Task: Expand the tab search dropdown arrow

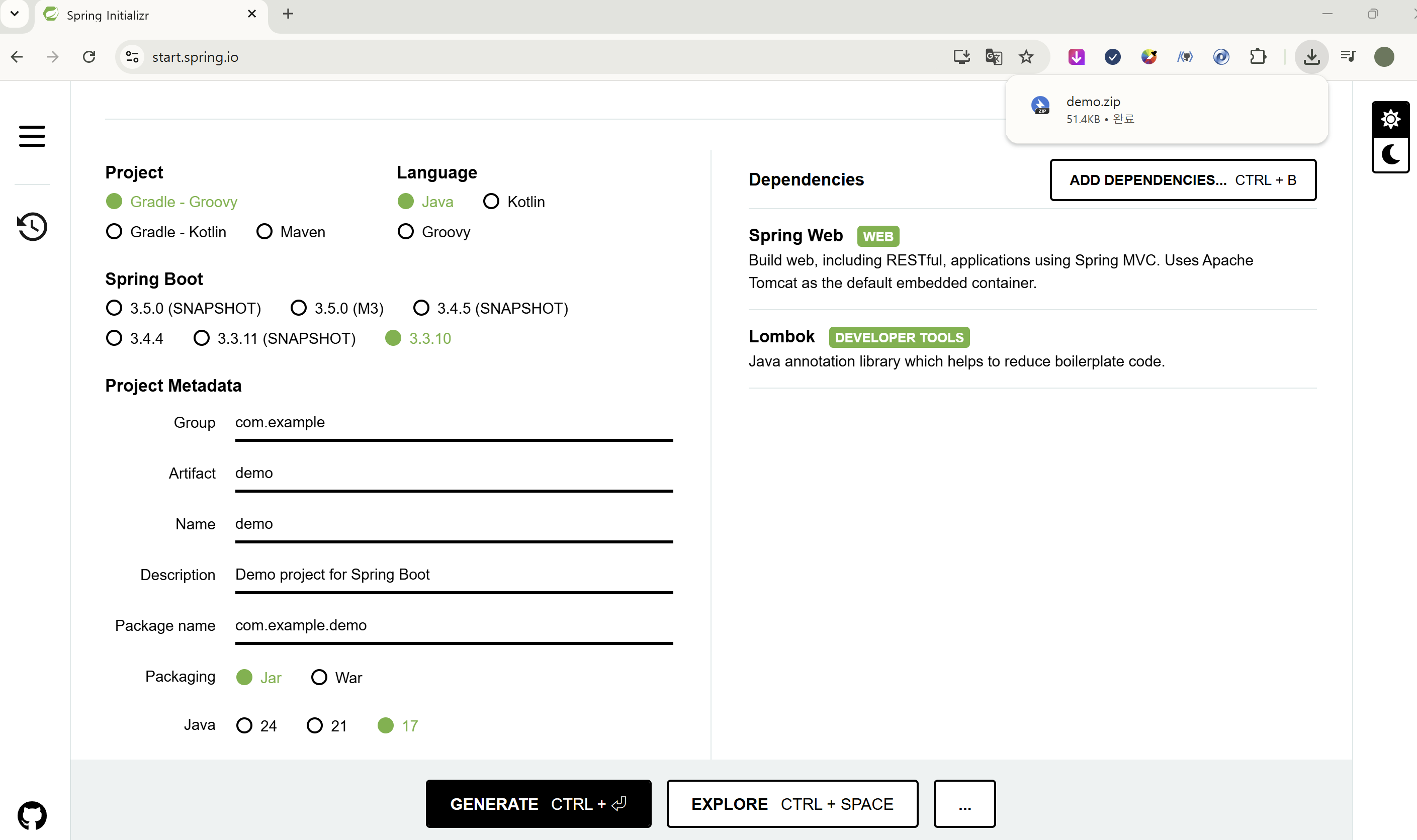Action: 15,14
